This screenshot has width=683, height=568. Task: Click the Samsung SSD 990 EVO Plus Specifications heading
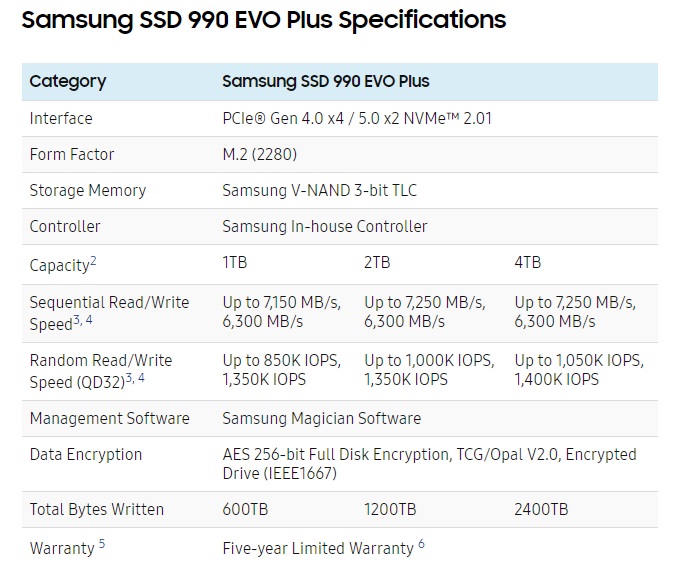coord(264,20)
